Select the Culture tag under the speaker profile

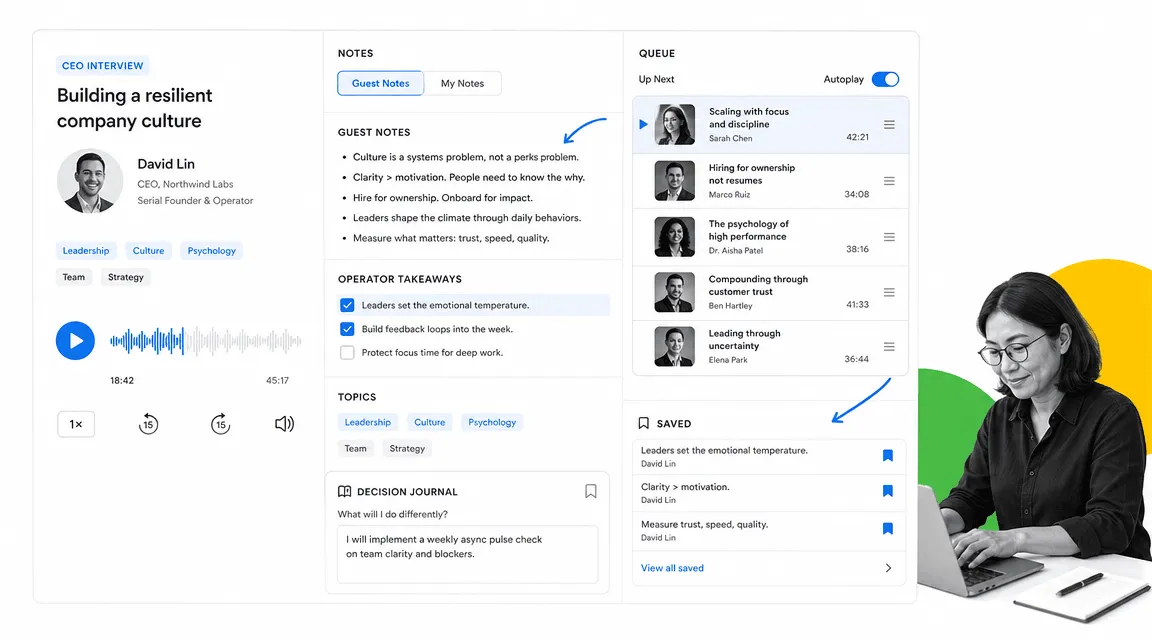[x=148, y=251]
